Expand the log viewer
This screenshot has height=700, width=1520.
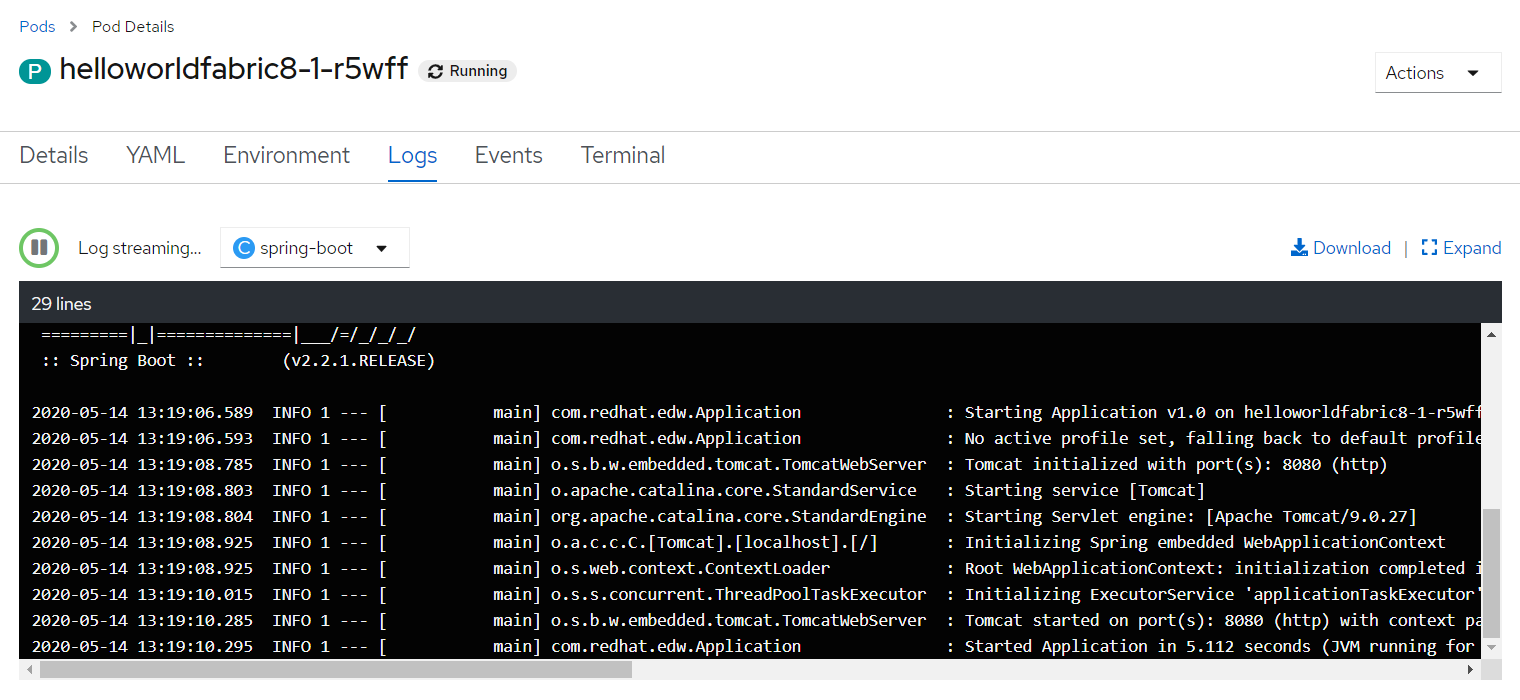[x=1461, y=247]
